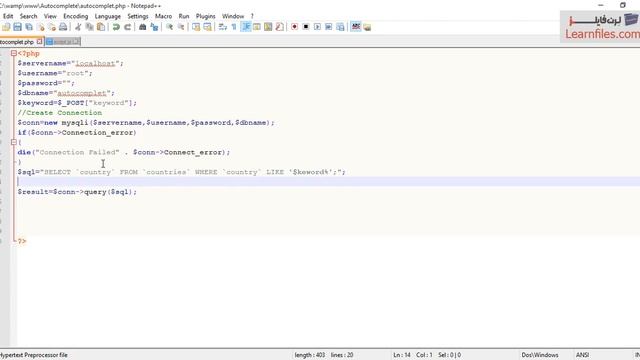Toggle synchronized horizontal scrolling icon
The image size is (640, 360).
(207, 27)
